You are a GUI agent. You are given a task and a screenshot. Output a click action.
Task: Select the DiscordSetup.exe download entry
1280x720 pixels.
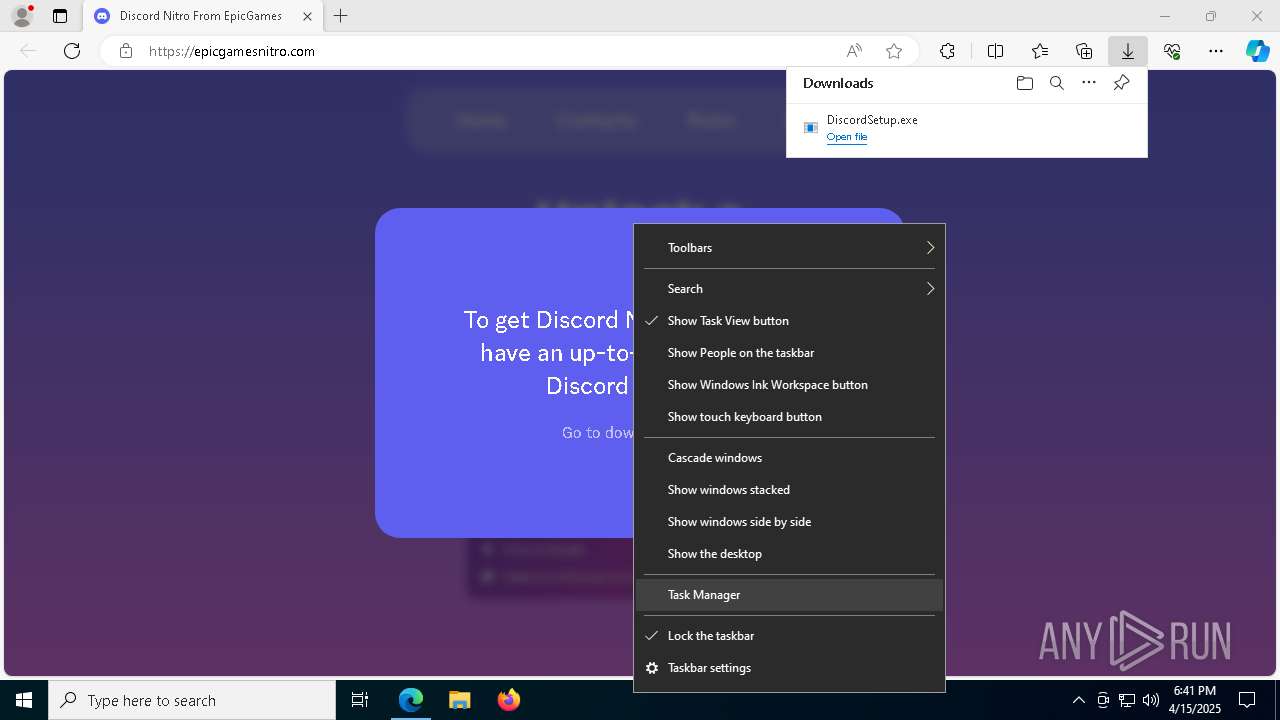(966, 128)
